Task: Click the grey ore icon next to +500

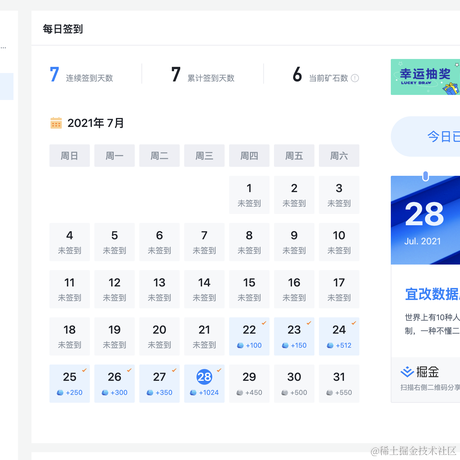Action: click(x=285, y=393)
